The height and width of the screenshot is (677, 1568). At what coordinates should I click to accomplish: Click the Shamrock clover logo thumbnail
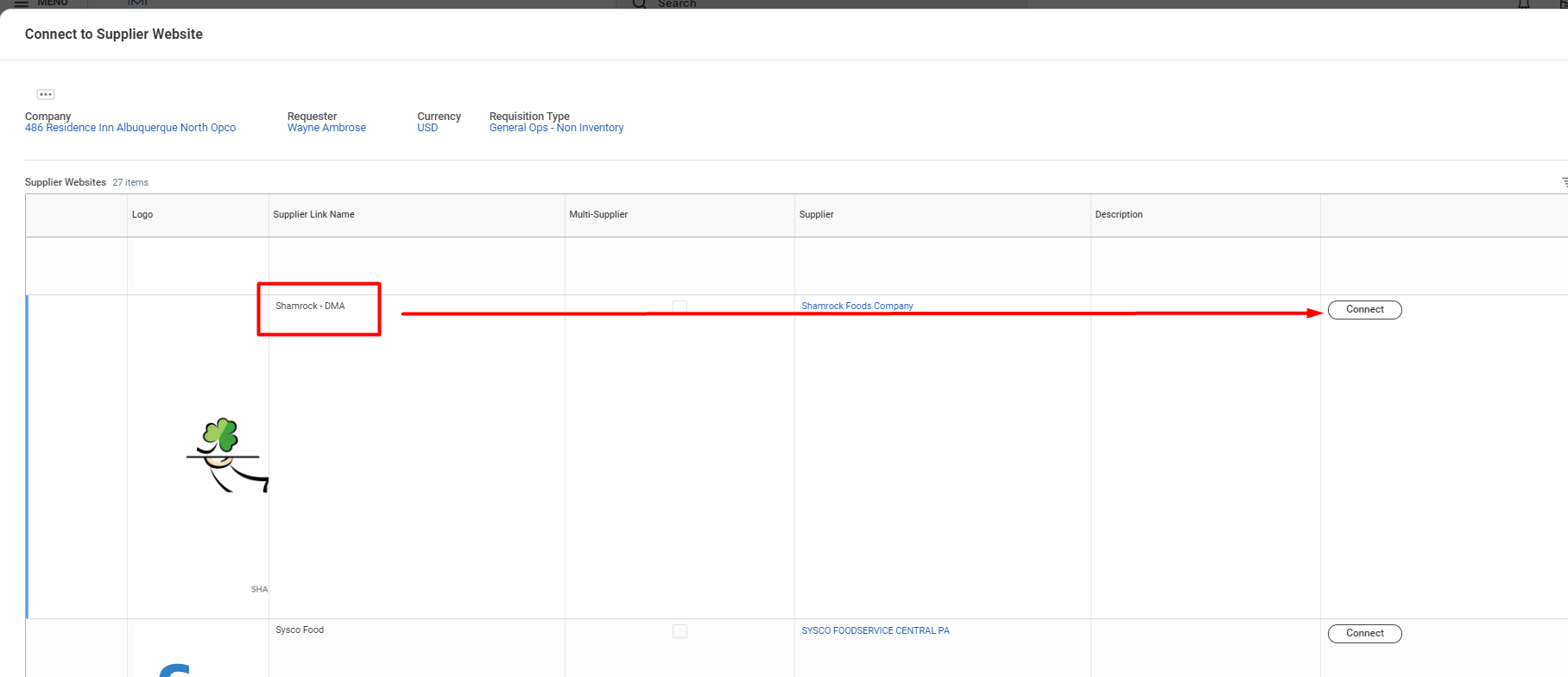[x=228, y=455]
